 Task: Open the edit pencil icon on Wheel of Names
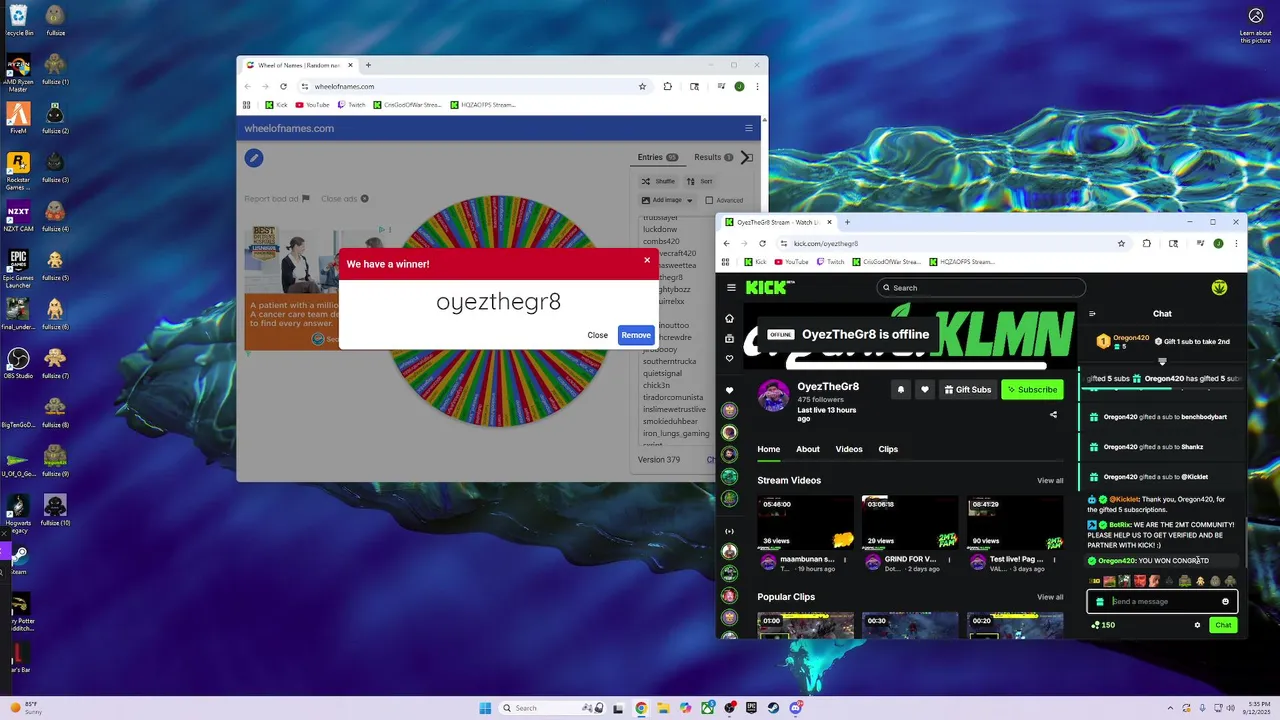[254, 158]
